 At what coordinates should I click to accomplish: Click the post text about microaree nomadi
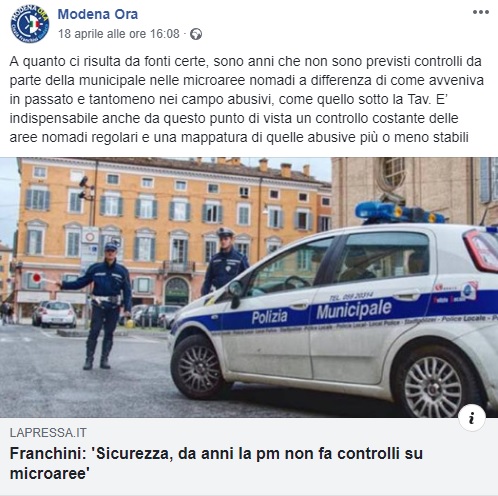click(247, 99)
